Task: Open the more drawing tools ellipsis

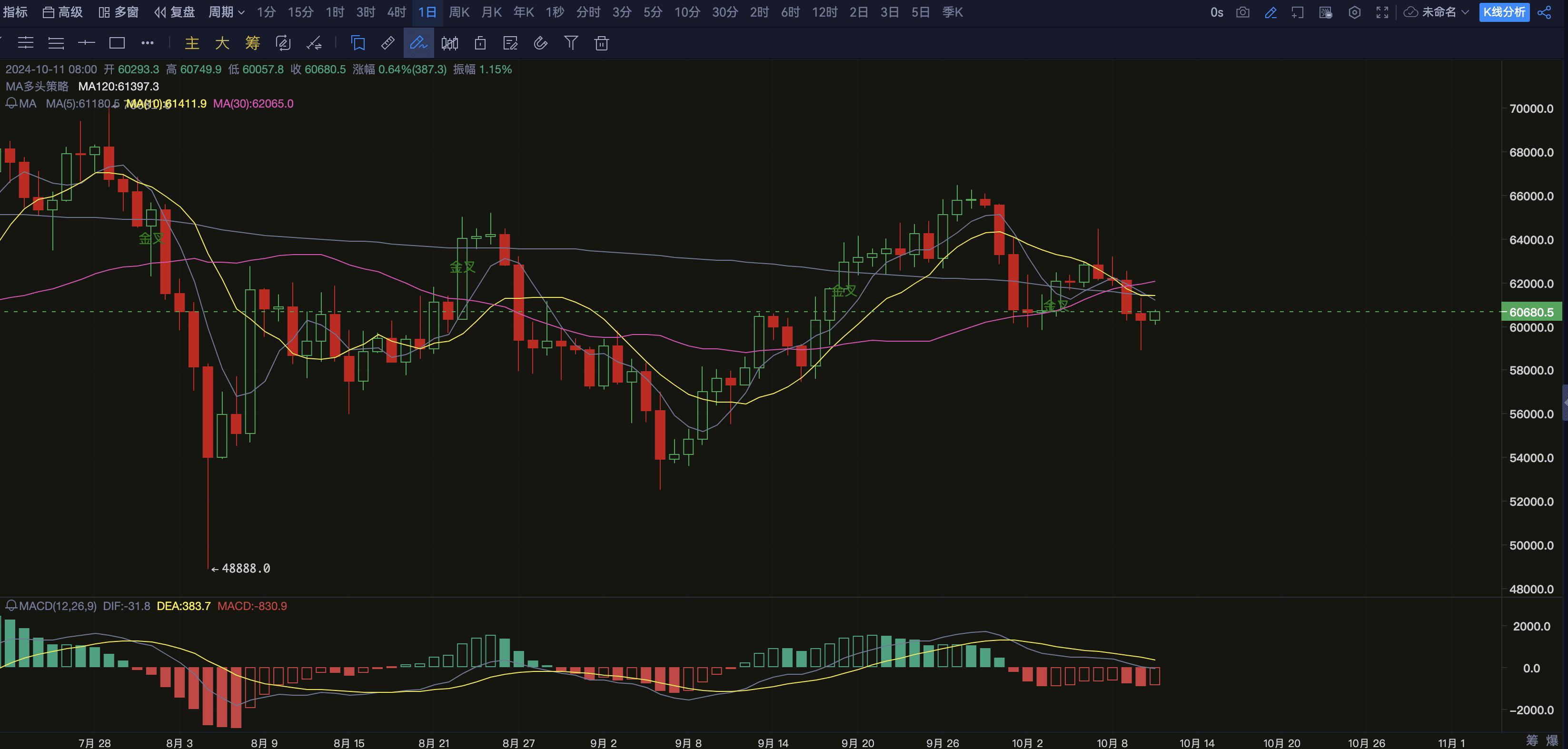Action: tap(147, 43)
